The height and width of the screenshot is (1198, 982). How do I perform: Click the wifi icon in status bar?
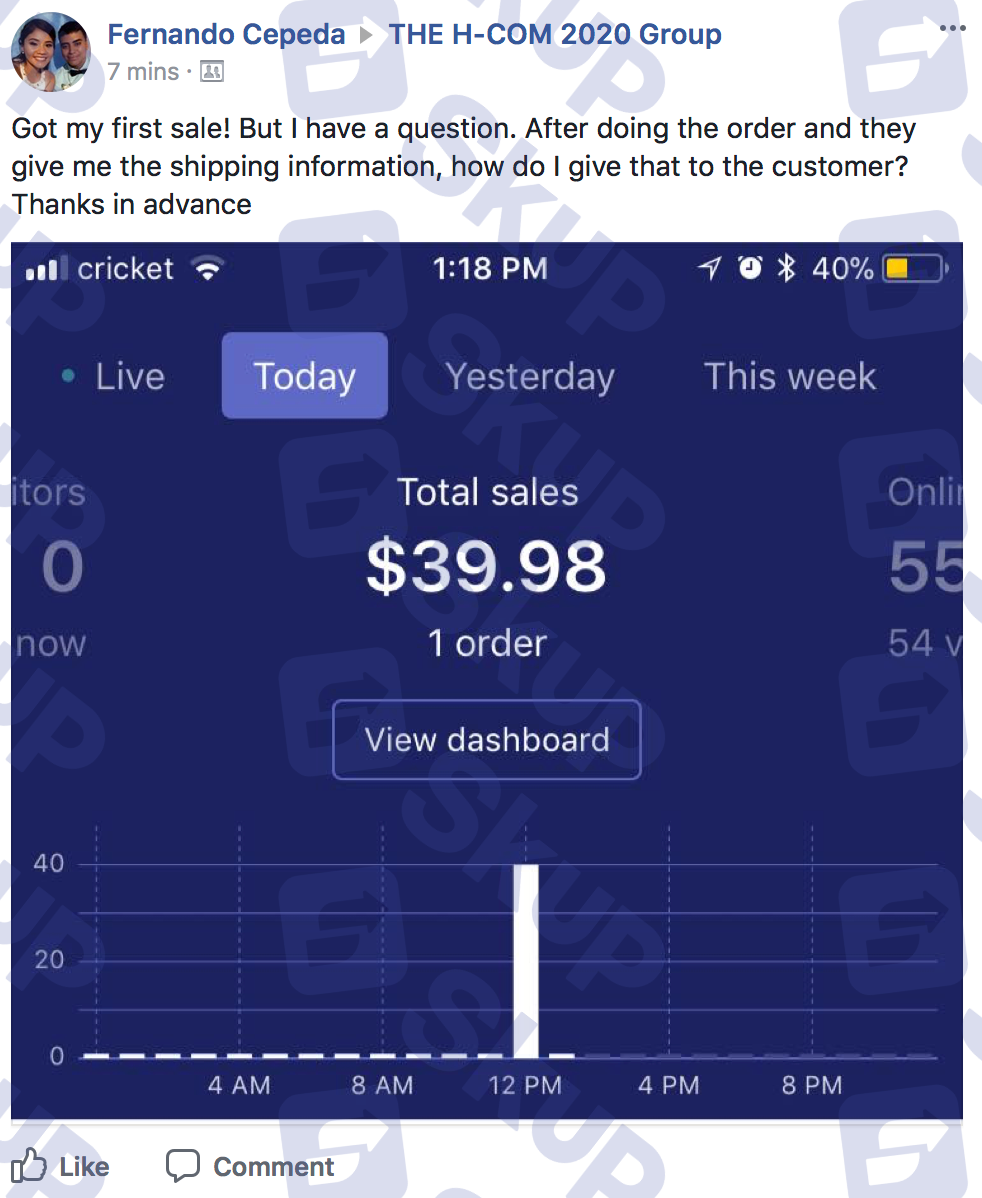208,268
